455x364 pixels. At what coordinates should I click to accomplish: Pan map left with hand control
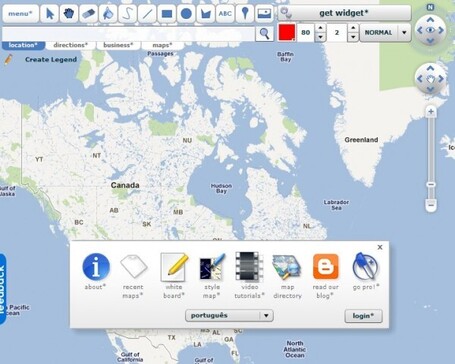pos(420,79)
